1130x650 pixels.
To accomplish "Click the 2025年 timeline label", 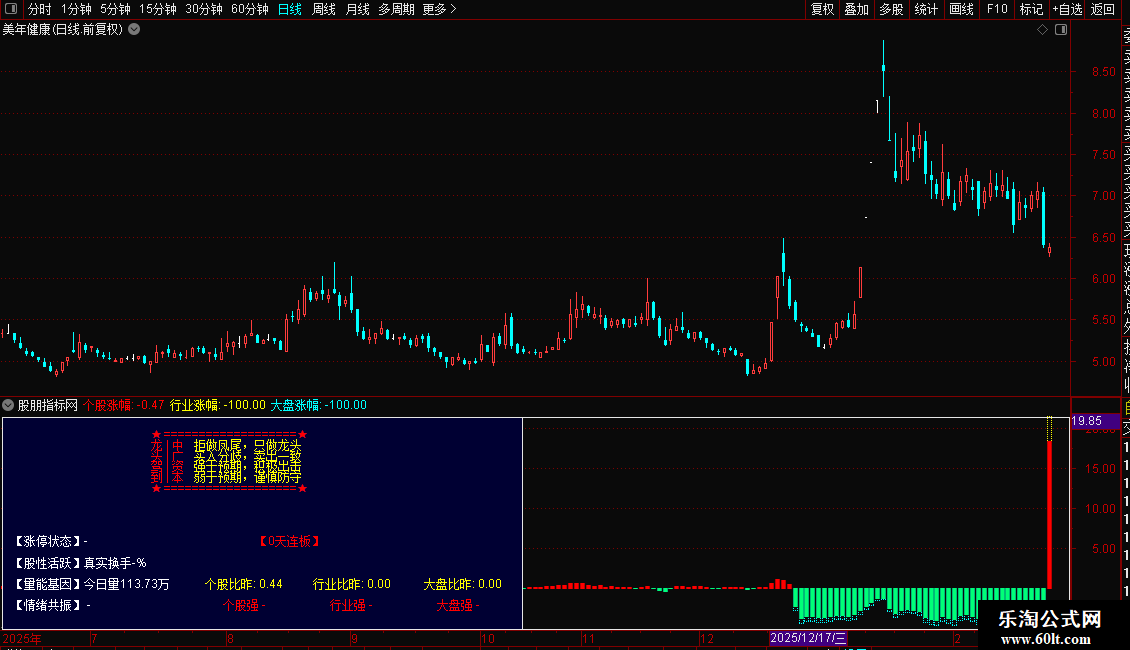I will (x=22, y=638).
